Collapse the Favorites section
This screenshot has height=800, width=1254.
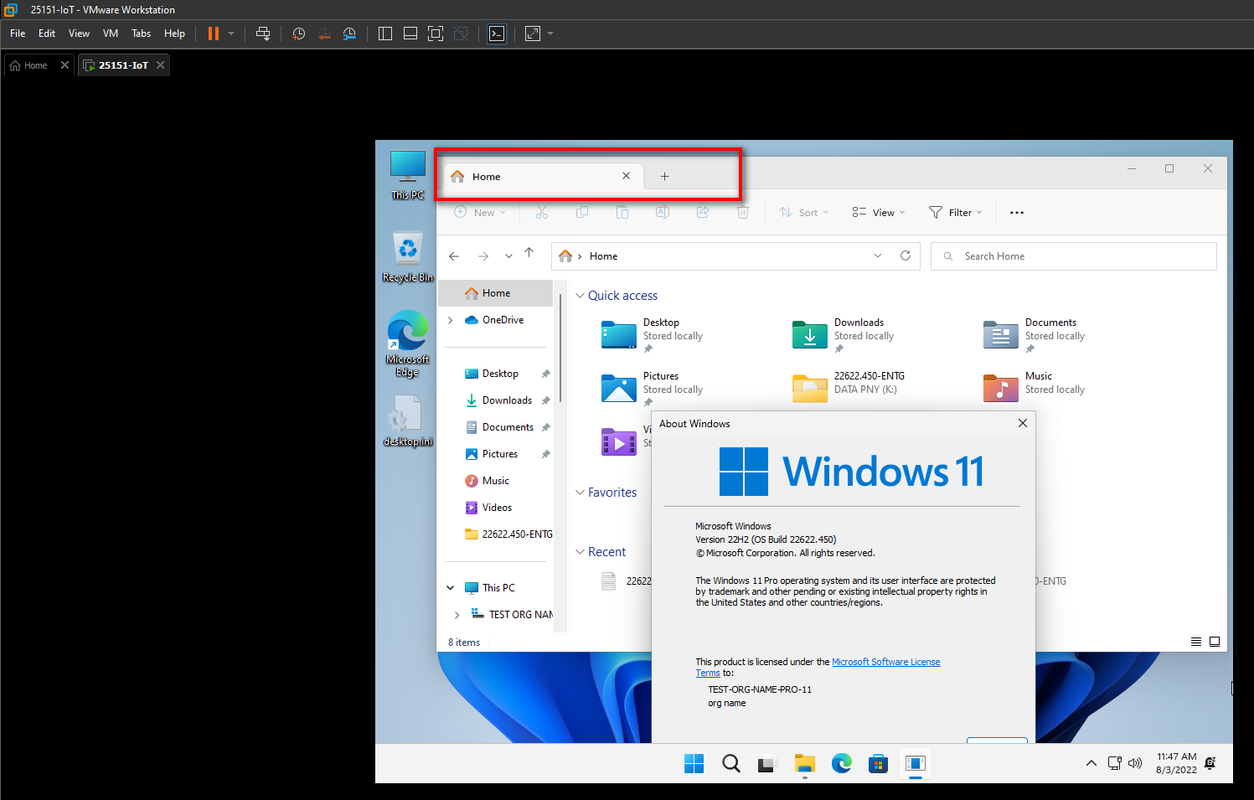click(580, 492)
